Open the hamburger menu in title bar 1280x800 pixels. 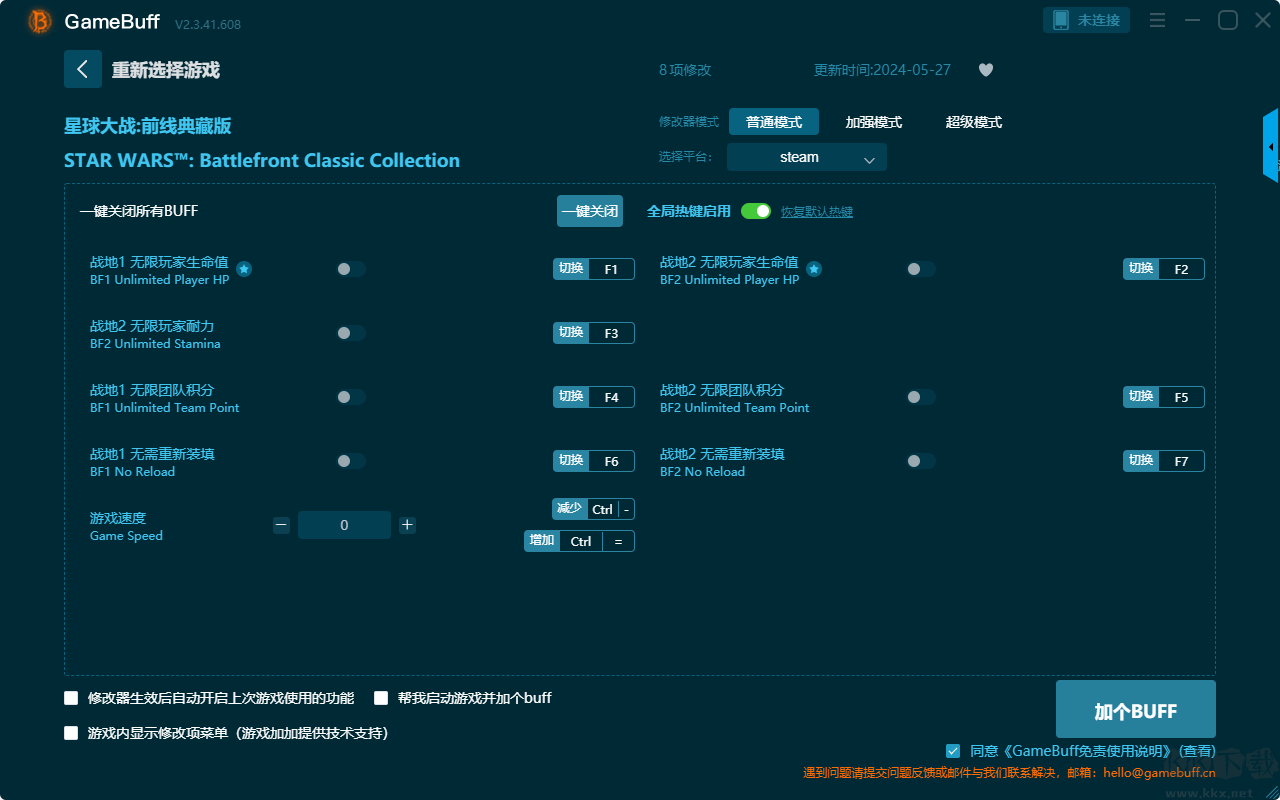tap(1157, 20)
